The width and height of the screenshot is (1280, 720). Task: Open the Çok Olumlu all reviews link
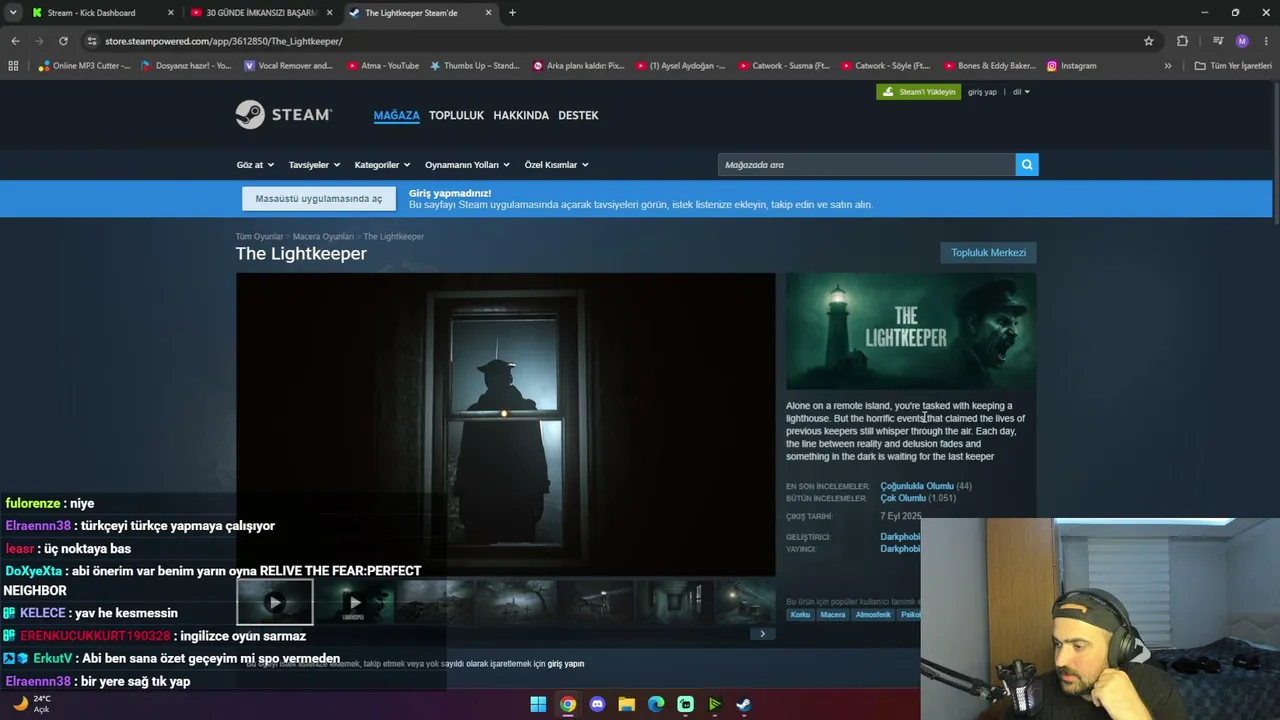(903, 498)
